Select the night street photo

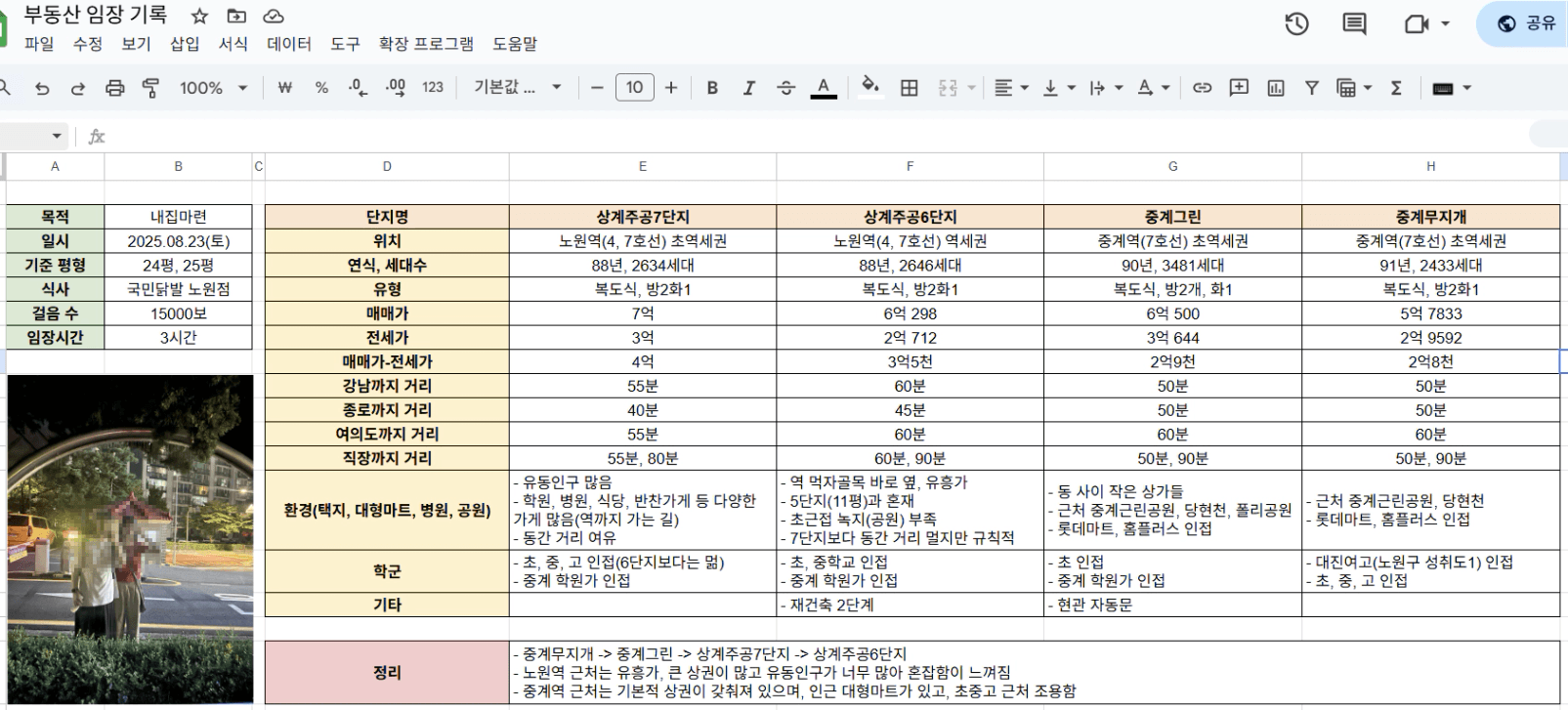[130, 539]
